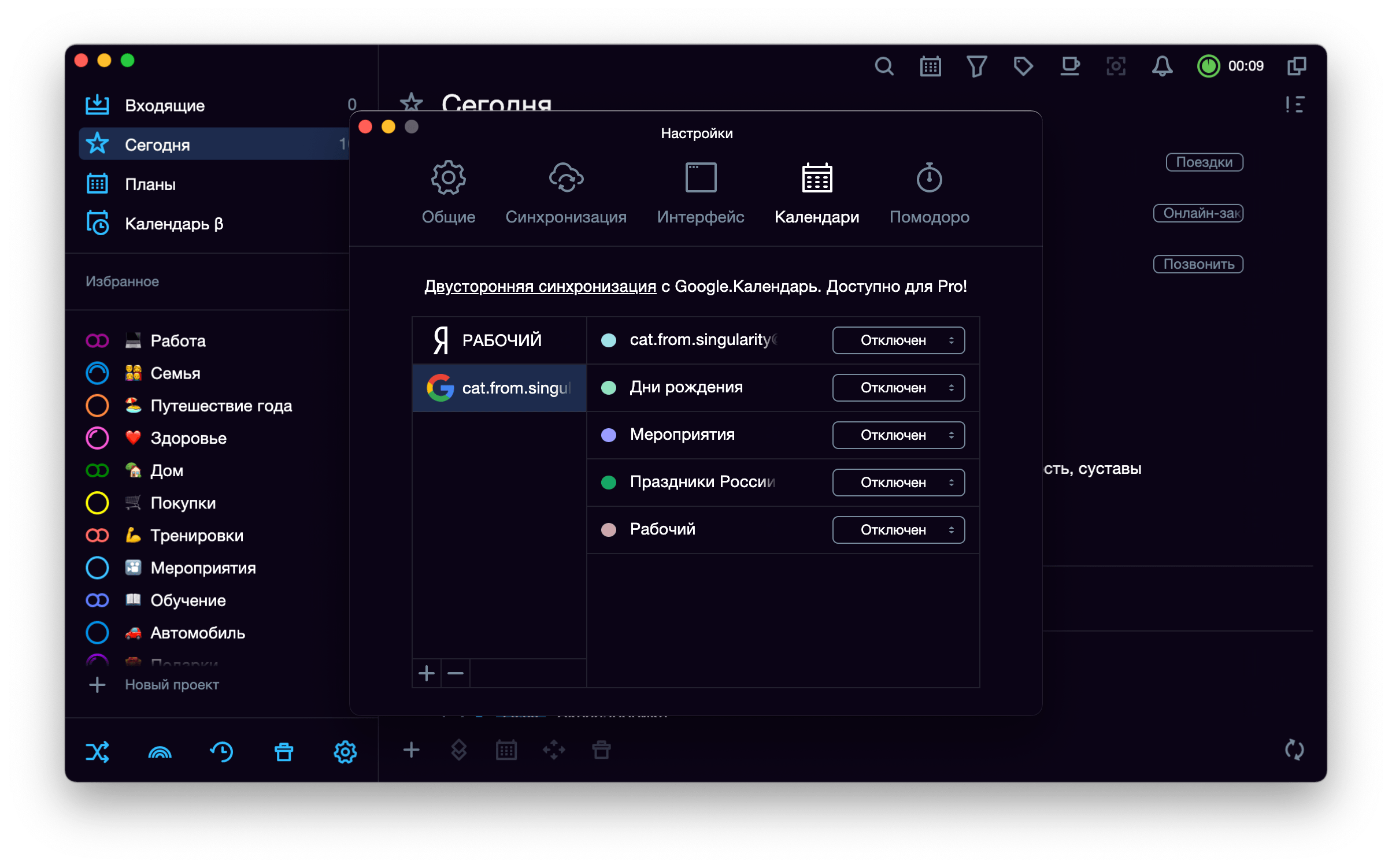Open Отключен dropdown for Рабочий calendar
The width and height of the screenshot is (1392, 868).
coord(898,530)
